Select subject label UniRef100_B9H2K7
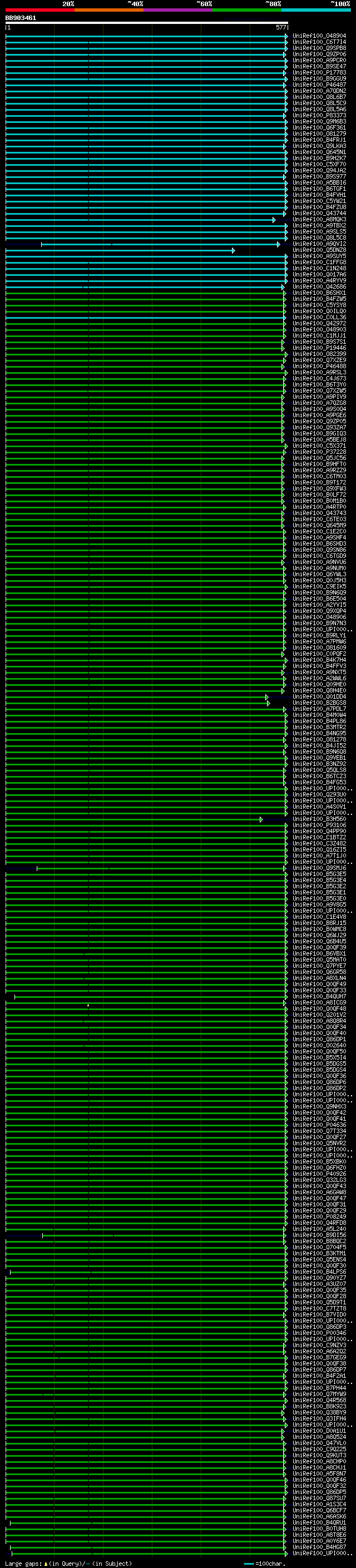This screenshot has width=356, height=1568. [x=319, y=159]
